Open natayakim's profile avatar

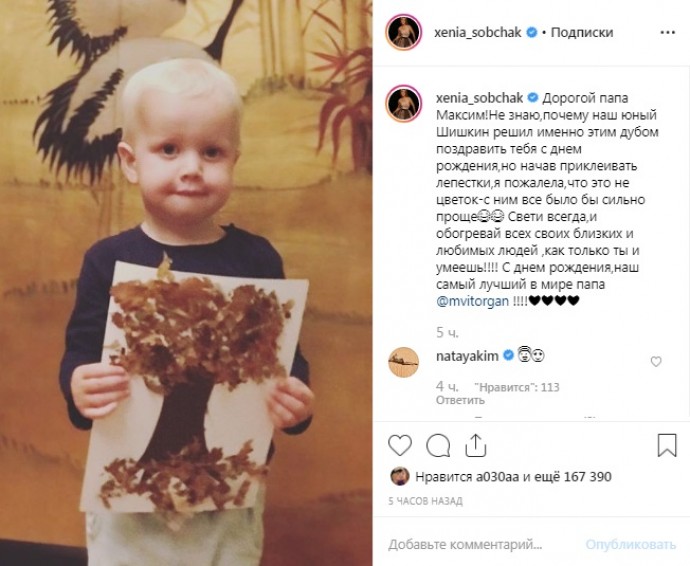(404, 362)
